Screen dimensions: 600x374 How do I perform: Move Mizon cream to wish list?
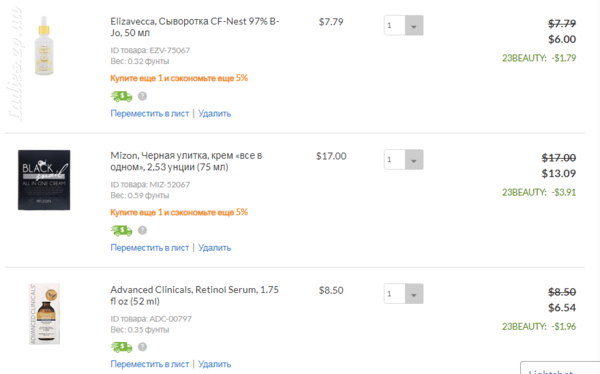pyautogui.click(x=150, y=248)
